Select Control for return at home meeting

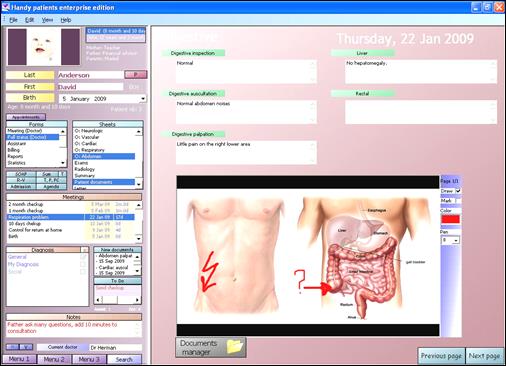pyautogui.click(x=71, y=230)
